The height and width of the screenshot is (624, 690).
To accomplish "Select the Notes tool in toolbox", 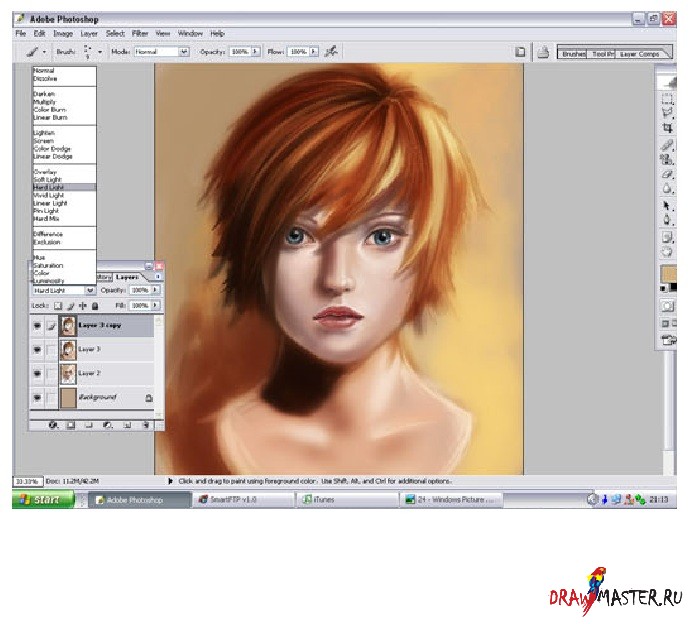I will [x=667, y=238].
